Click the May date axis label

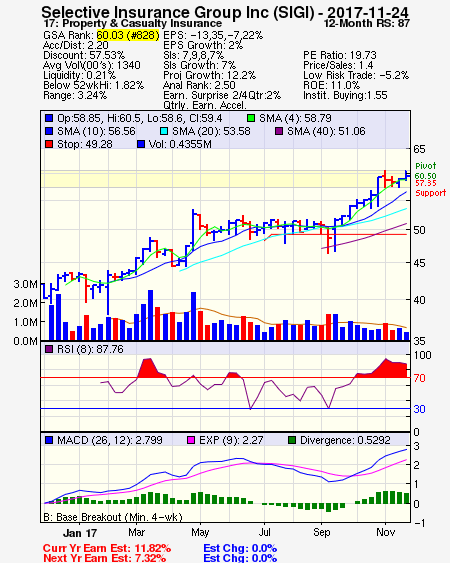[x=200, y=532]
